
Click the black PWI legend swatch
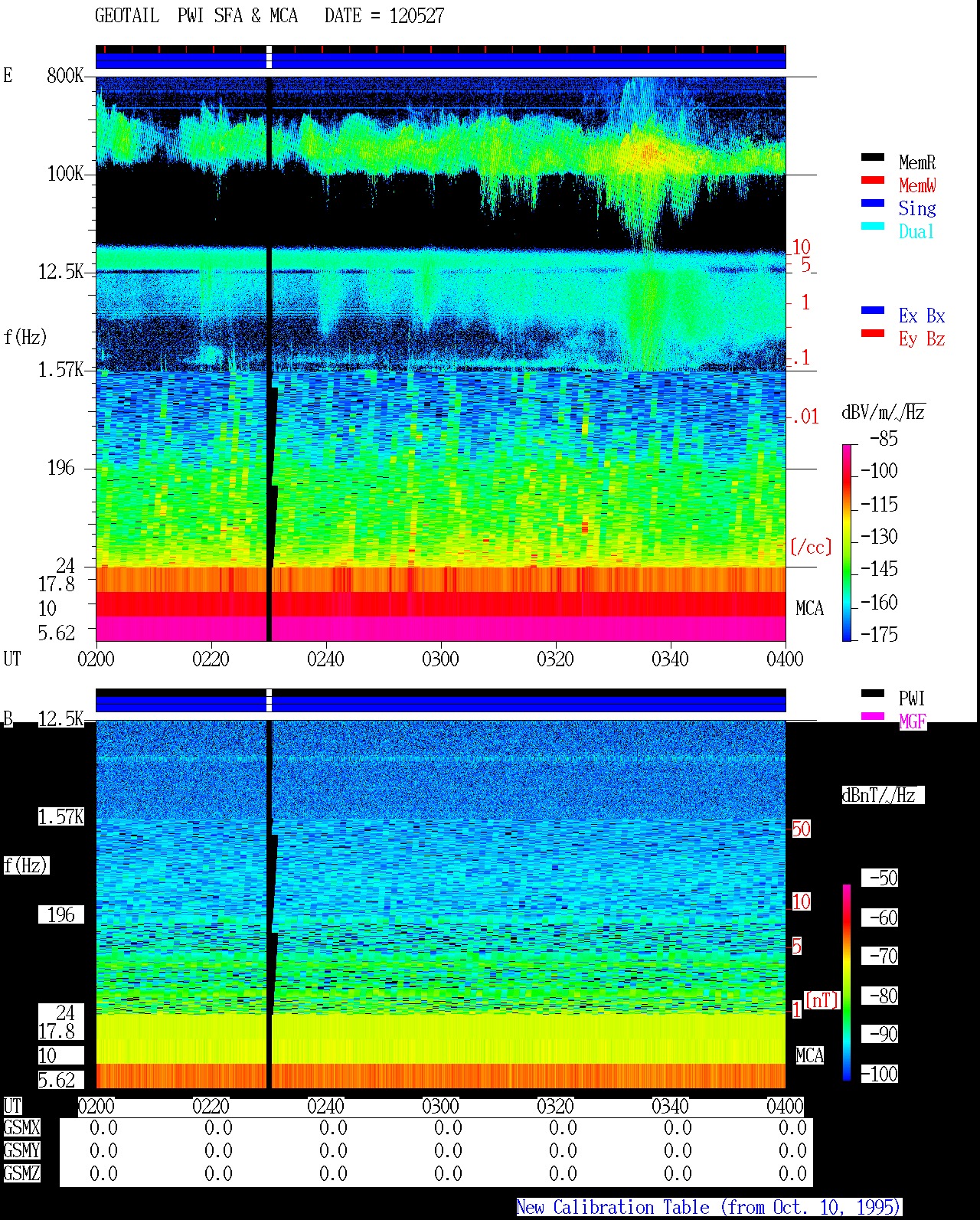tap(873, 694)
